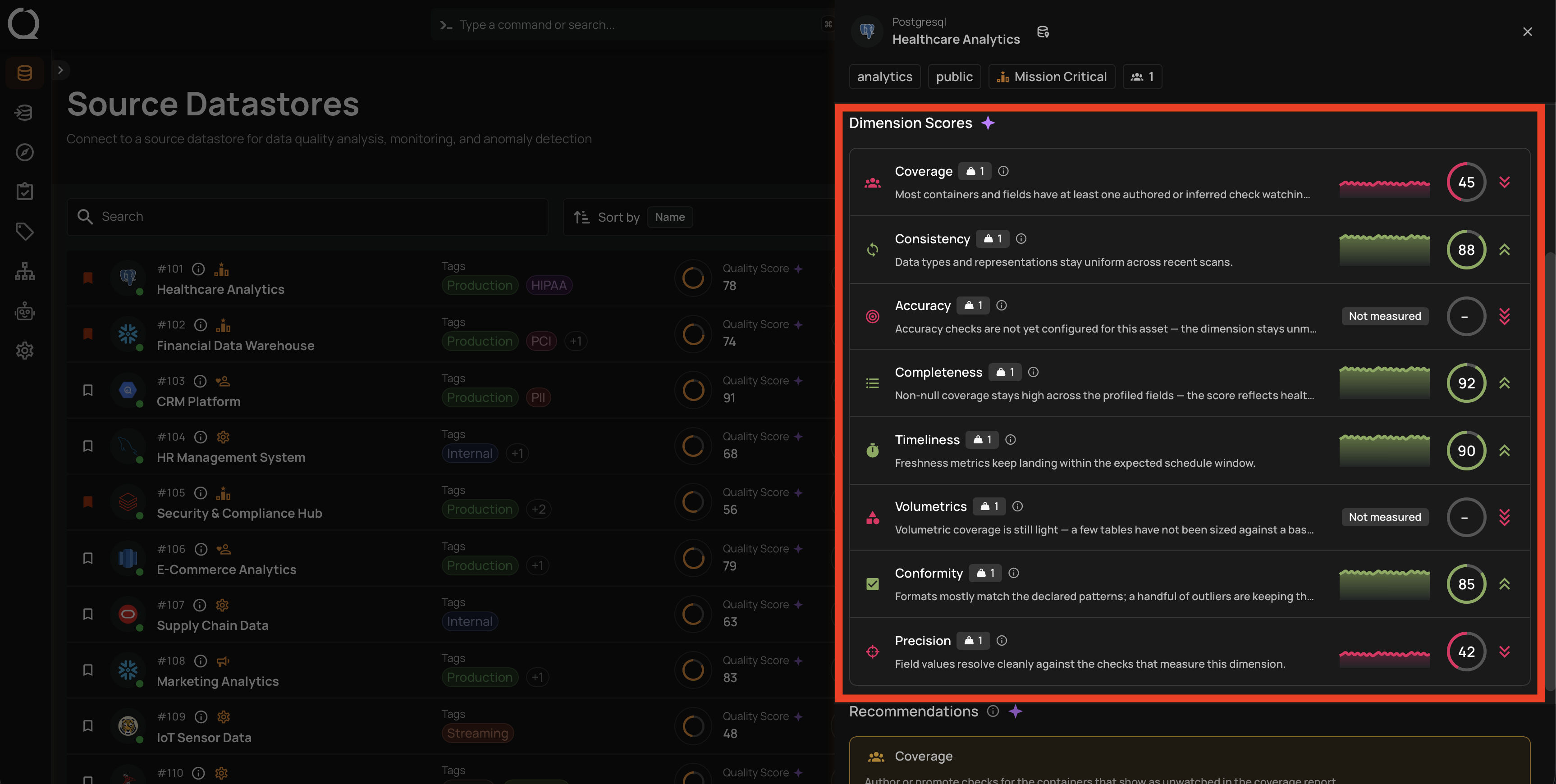Open Accuracy info tooltip icon
Viewport: 1556px width, 784px height.
[x=1002, y=305]
